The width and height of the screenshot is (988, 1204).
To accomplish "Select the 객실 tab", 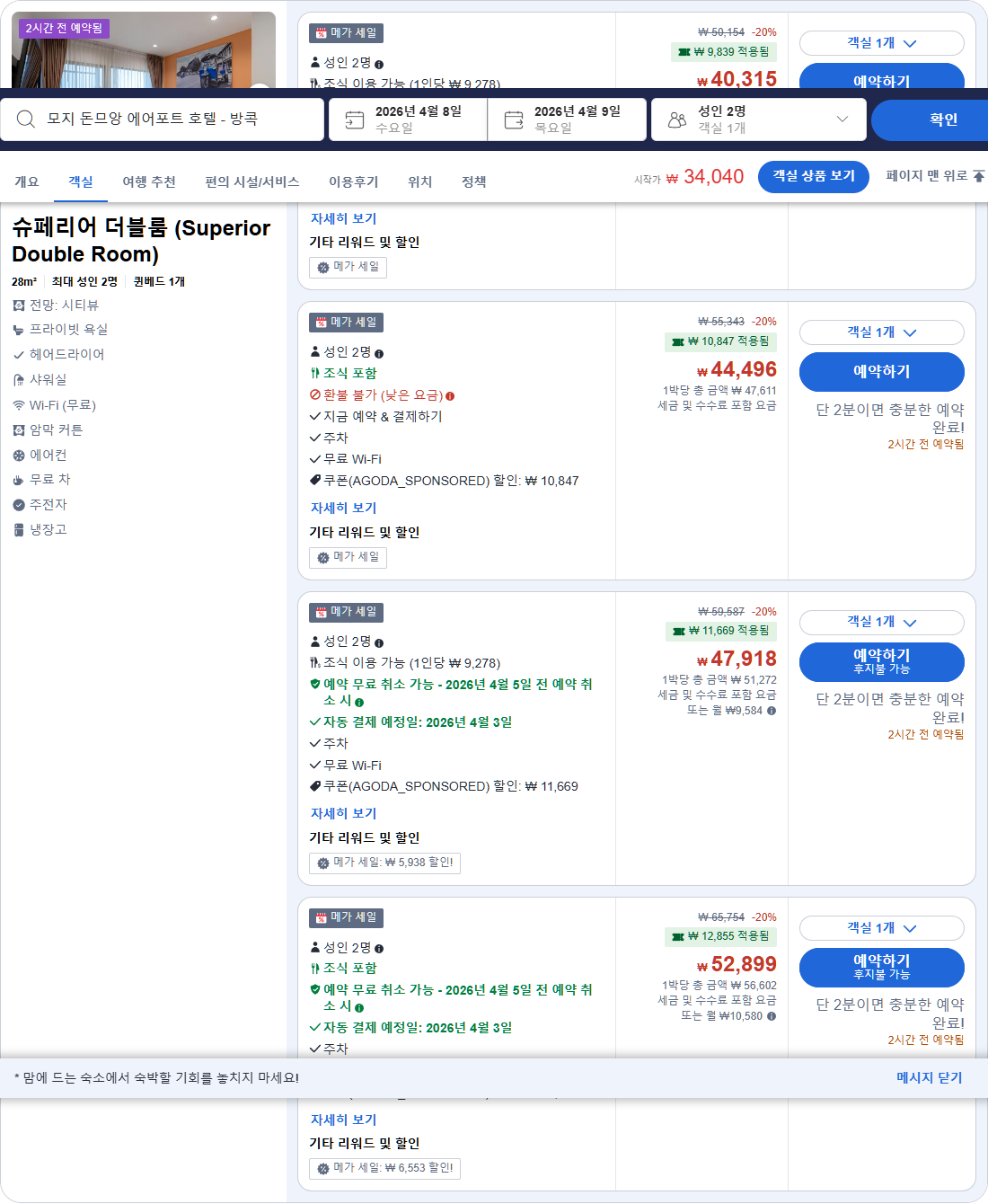I will point(81,181).
